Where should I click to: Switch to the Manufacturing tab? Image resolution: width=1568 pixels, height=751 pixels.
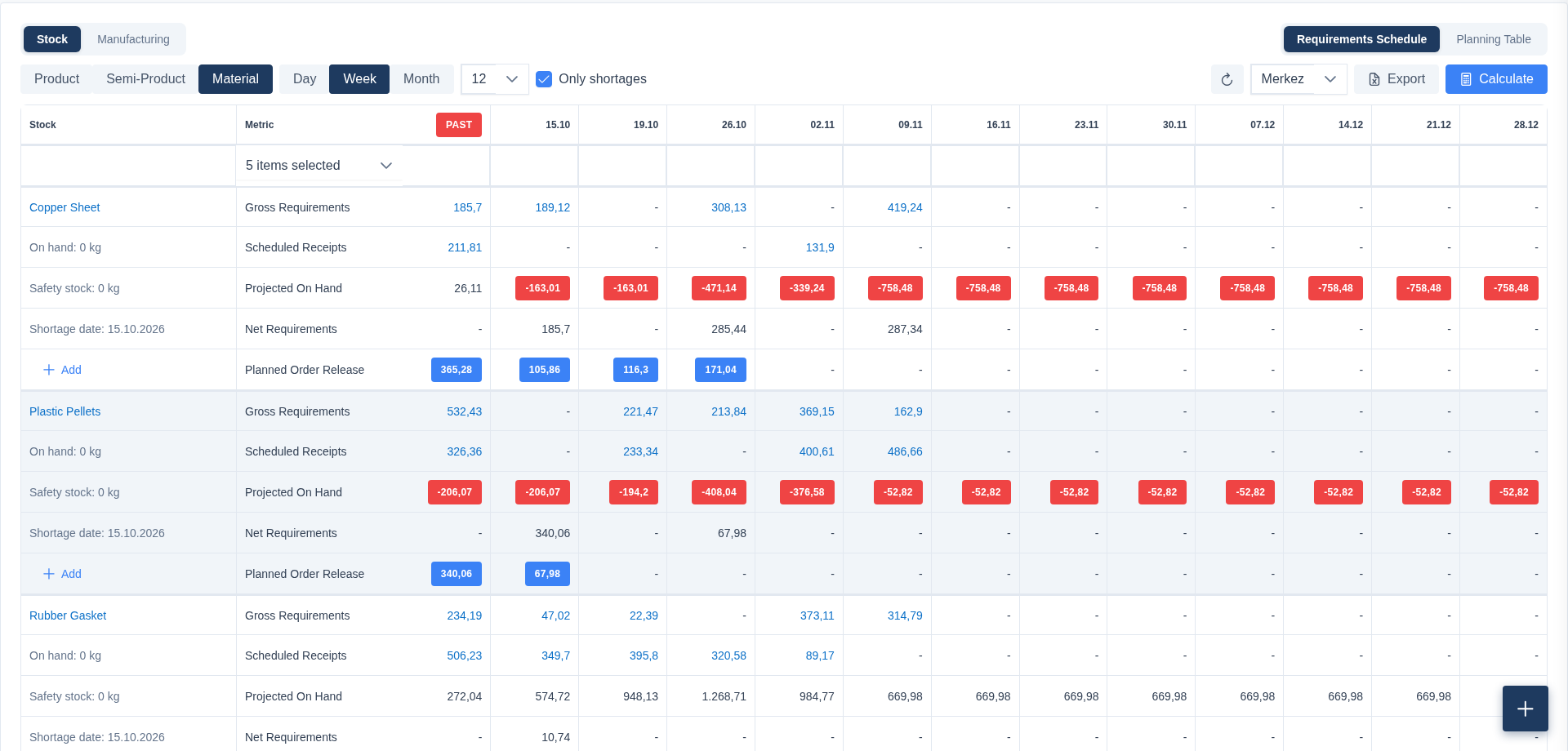(133, 39)
